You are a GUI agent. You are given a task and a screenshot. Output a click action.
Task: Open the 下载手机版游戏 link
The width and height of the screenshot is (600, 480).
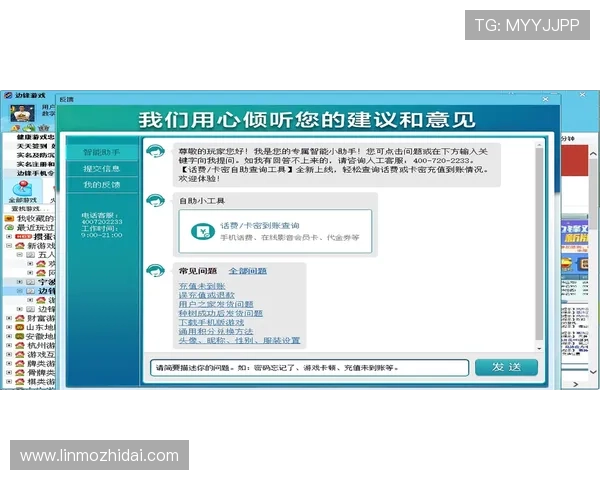(211, 322)
